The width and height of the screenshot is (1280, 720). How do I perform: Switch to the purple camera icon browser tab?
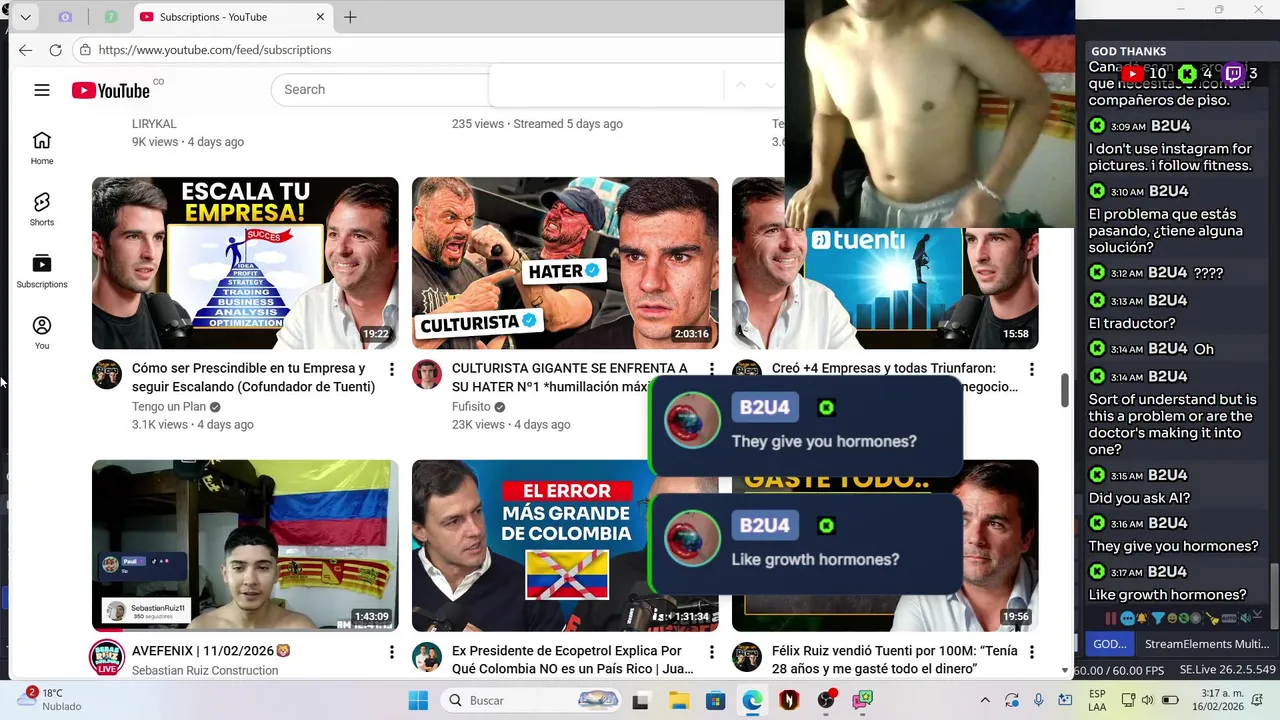(66, 17)
